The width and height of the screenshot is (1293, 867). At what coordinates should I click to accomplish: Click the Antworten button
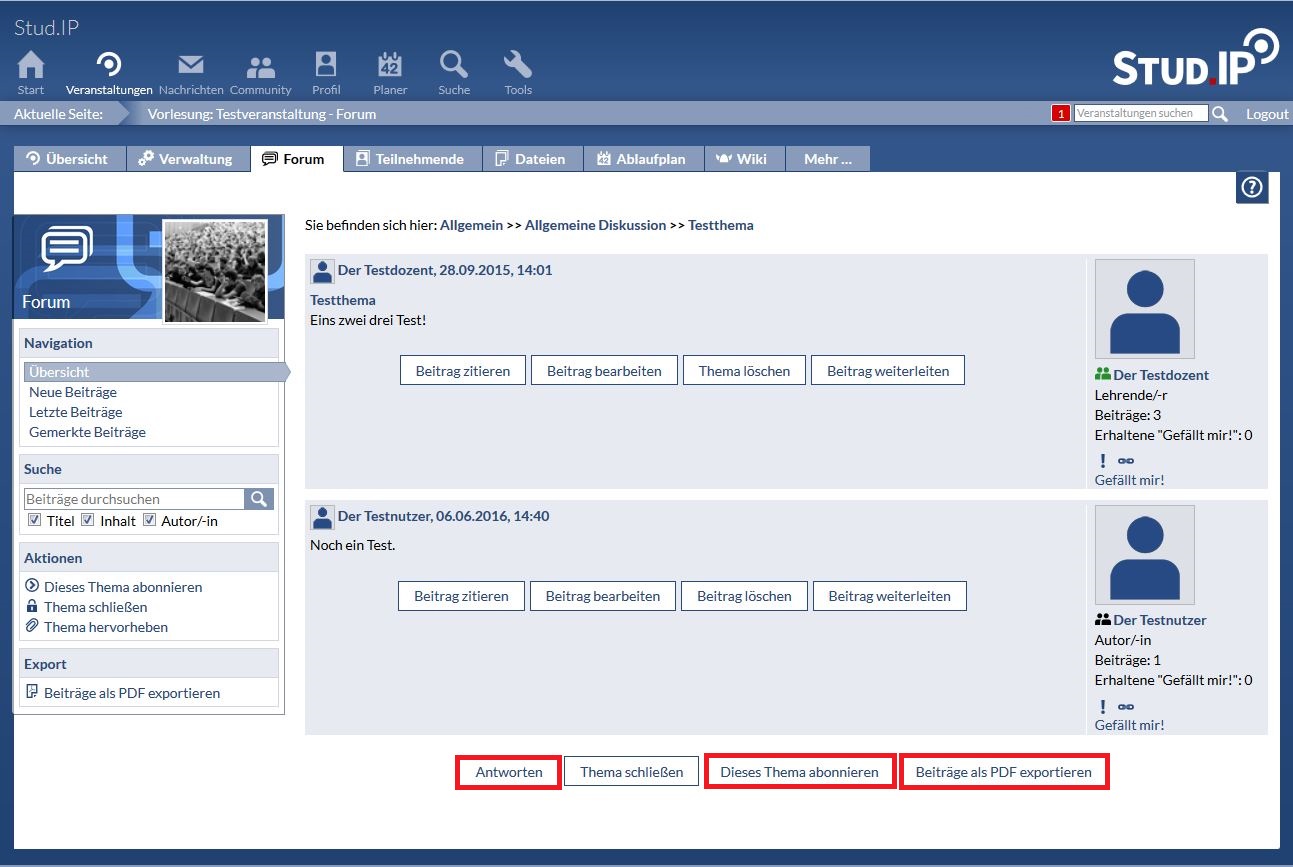[508, 772]
